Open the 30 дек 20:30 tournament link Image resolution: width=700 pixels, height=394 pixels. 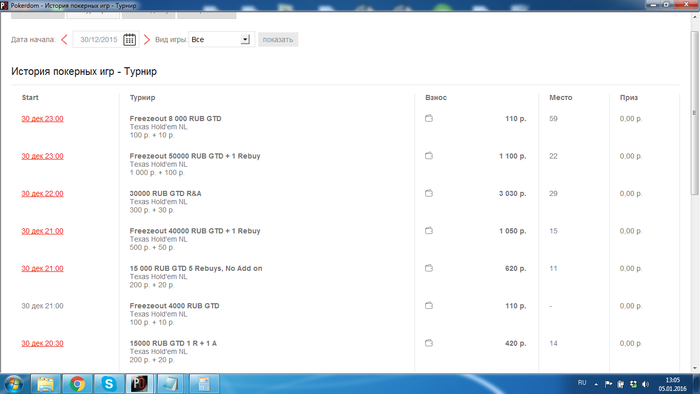click(42, 344)
